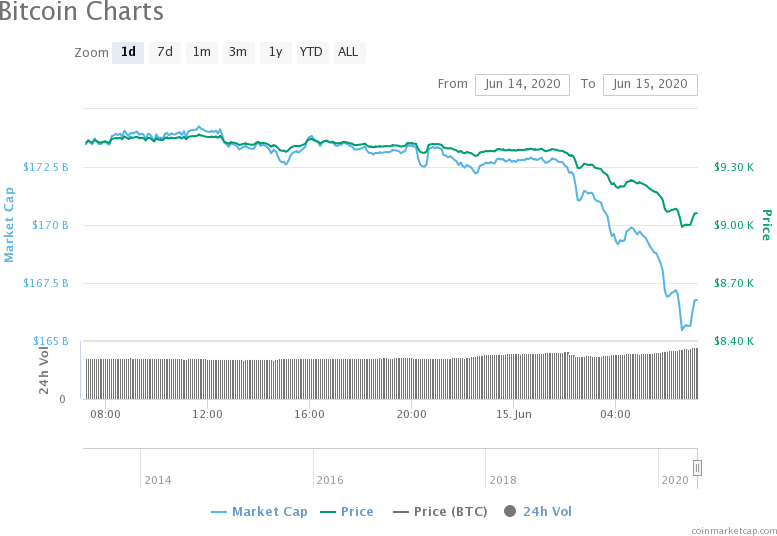
Task: Click 2020 on the navigator timeline
Action: (x=675, y=480)
